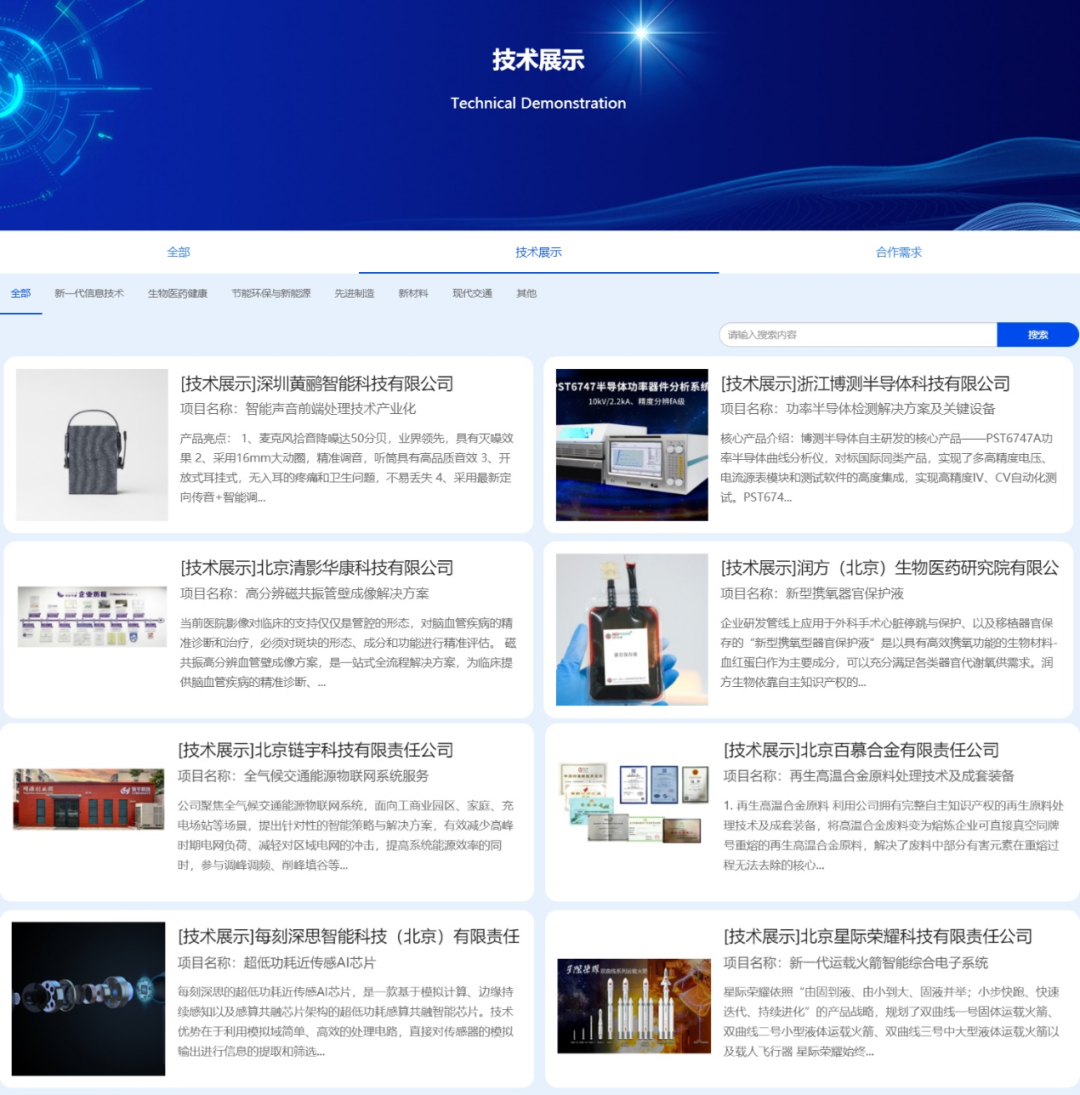The height and width of the screenshot is (1095, 1080).
Task: Select the 技术展示 tab
Action: (538, 253)
